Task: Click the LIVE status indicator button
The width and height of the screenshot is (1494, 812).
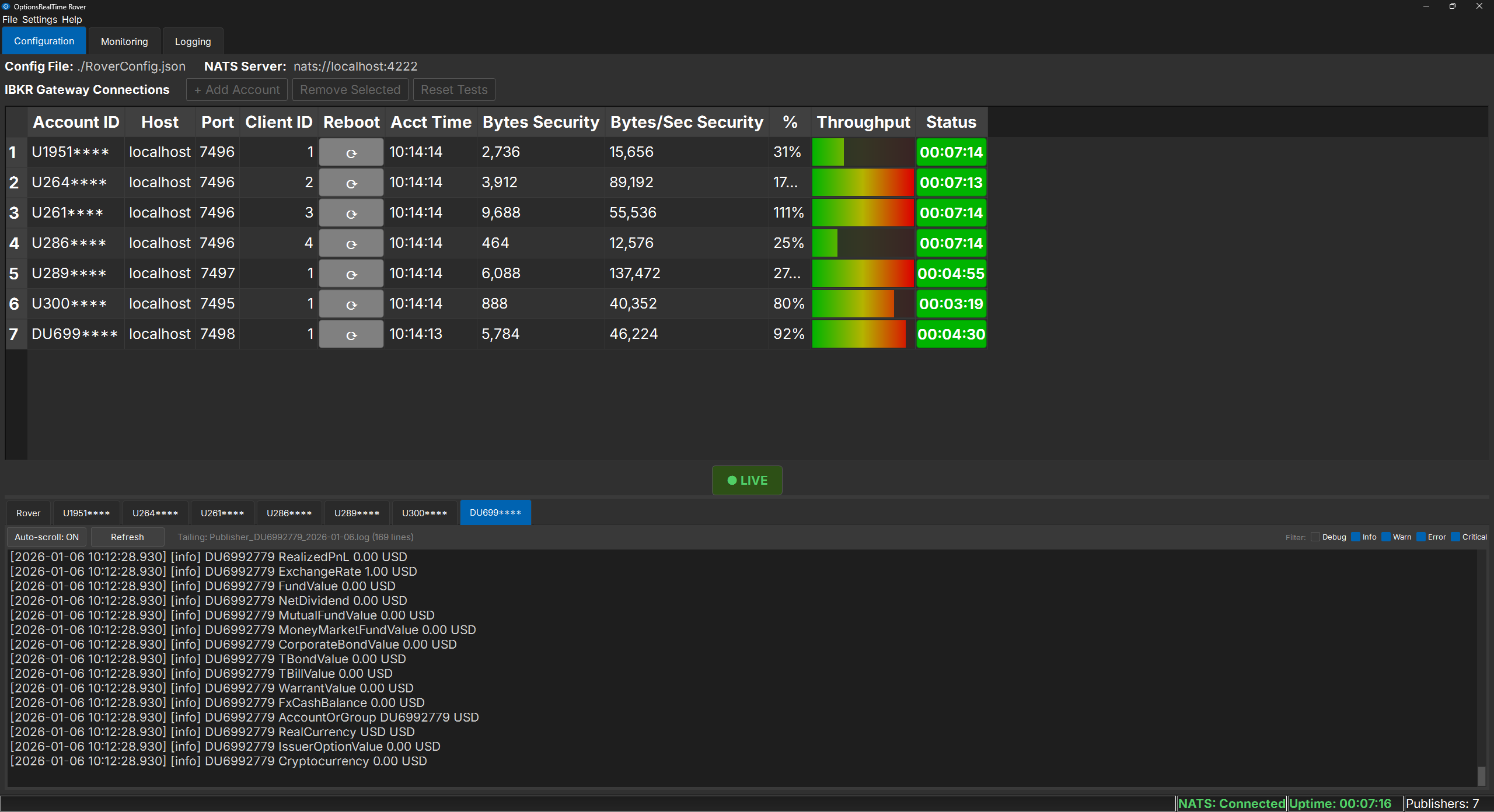Action: click(747, 481)
